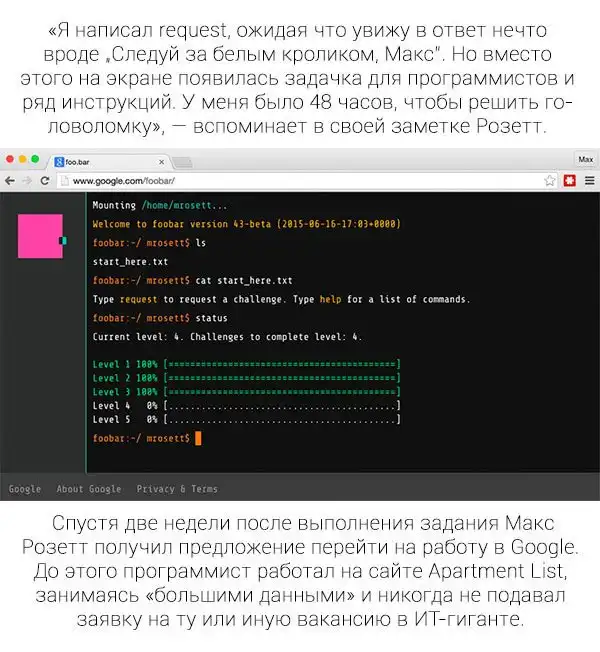The width and height of the screenshot is (600, 652).
Task: Click the Level 2 100% progress bar
Action: click(246, 378)
